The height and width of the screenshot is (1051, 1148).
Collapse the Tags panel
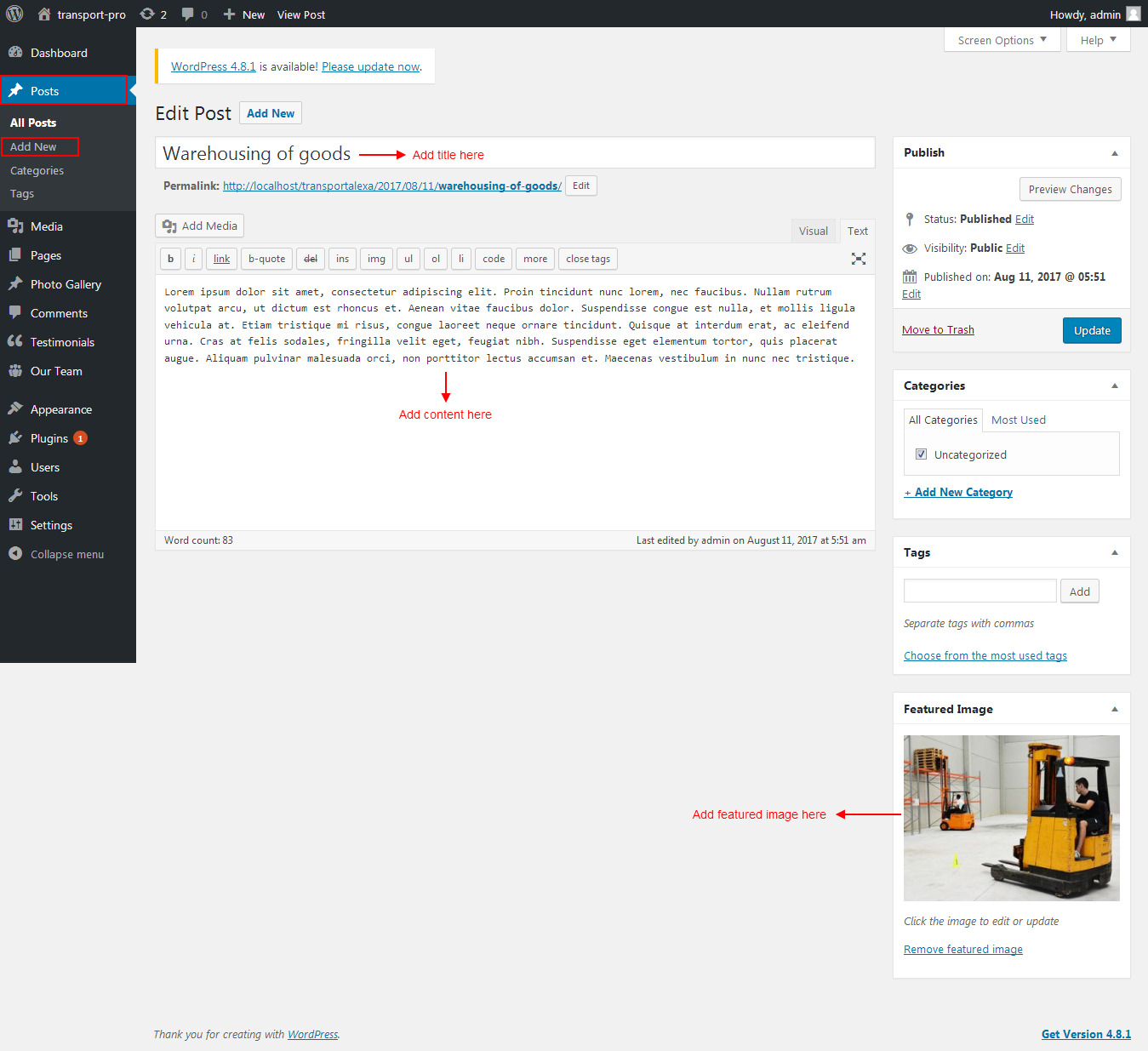click(x=1115, y=552)
